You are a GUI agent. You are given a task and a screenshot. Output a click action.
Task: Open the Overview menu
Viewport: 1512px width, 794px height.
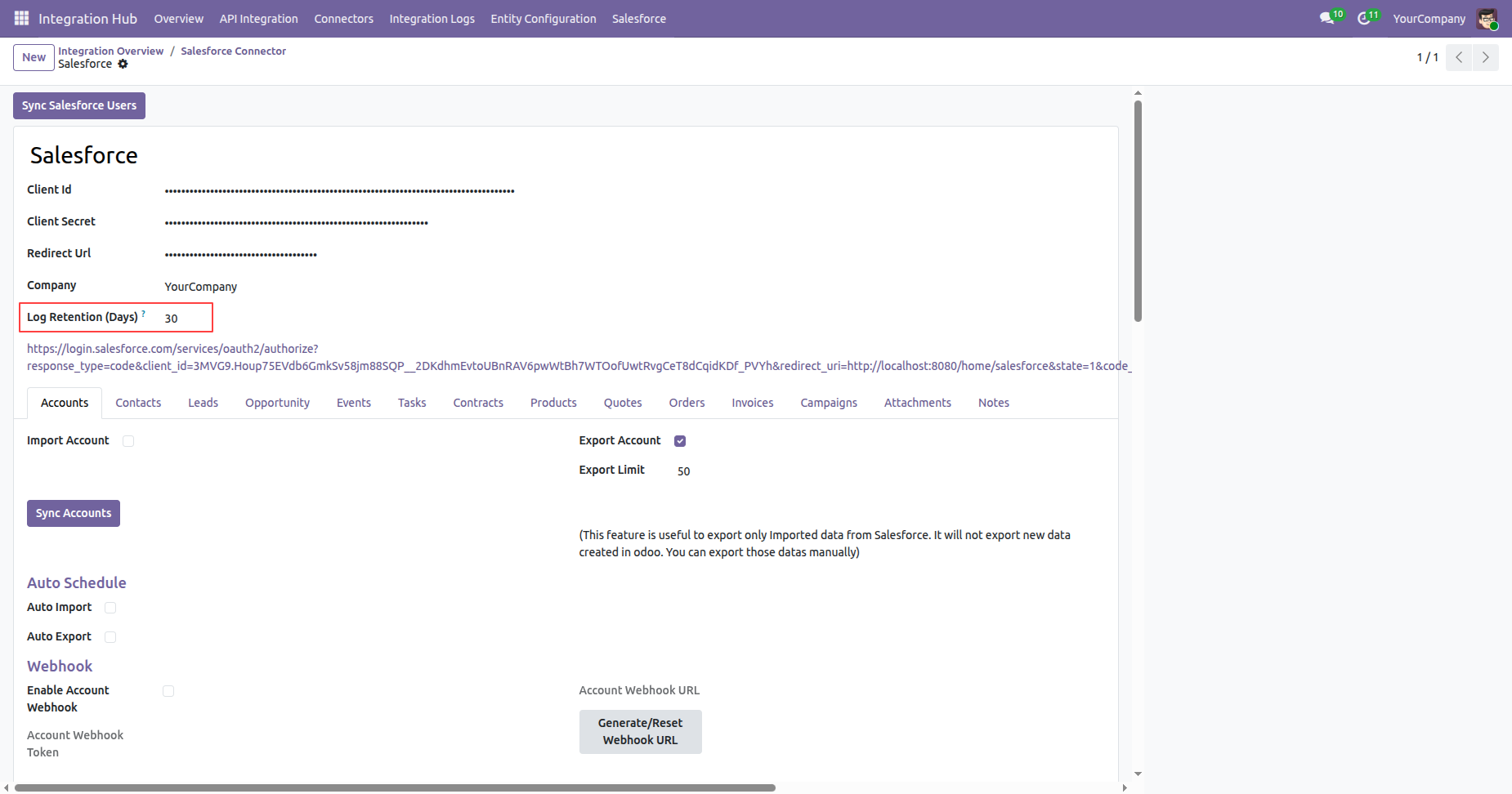[179, 18]
